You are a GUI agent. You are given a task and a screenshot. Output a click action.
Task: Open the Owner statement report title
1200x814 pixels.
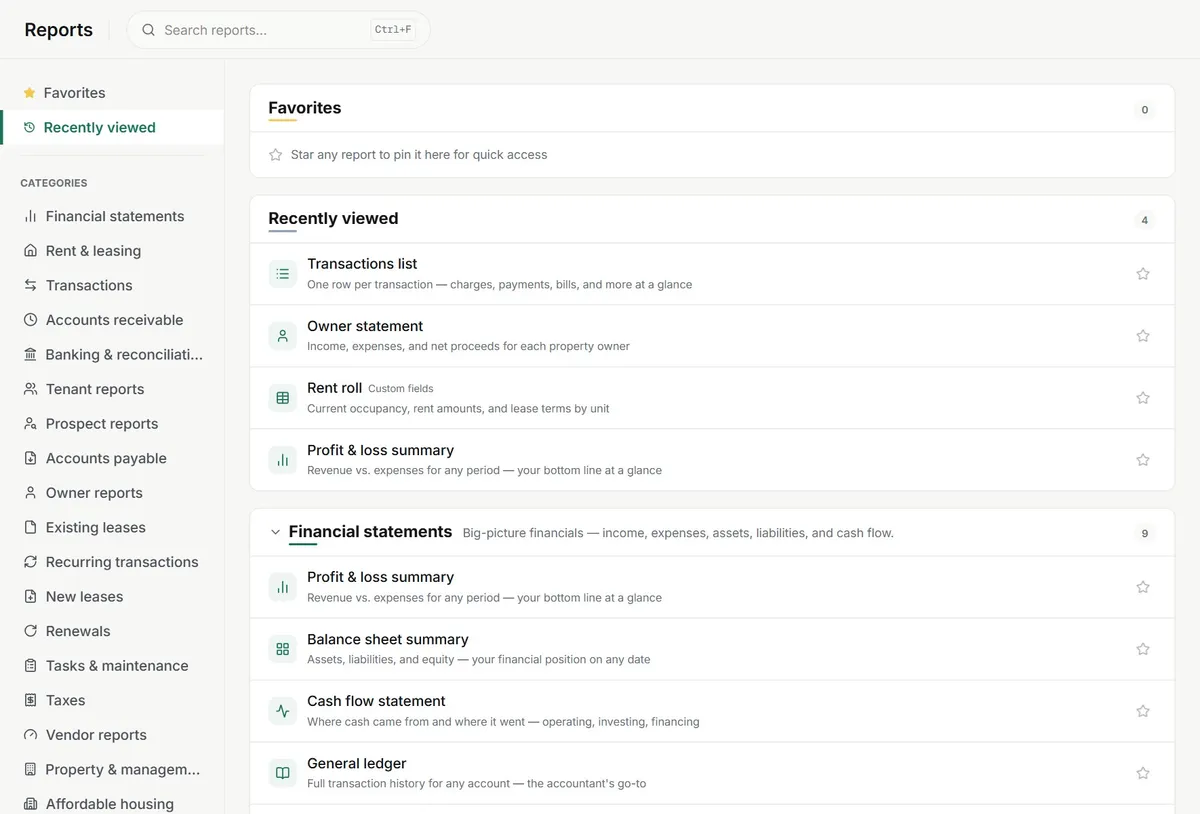click(365, 326)
